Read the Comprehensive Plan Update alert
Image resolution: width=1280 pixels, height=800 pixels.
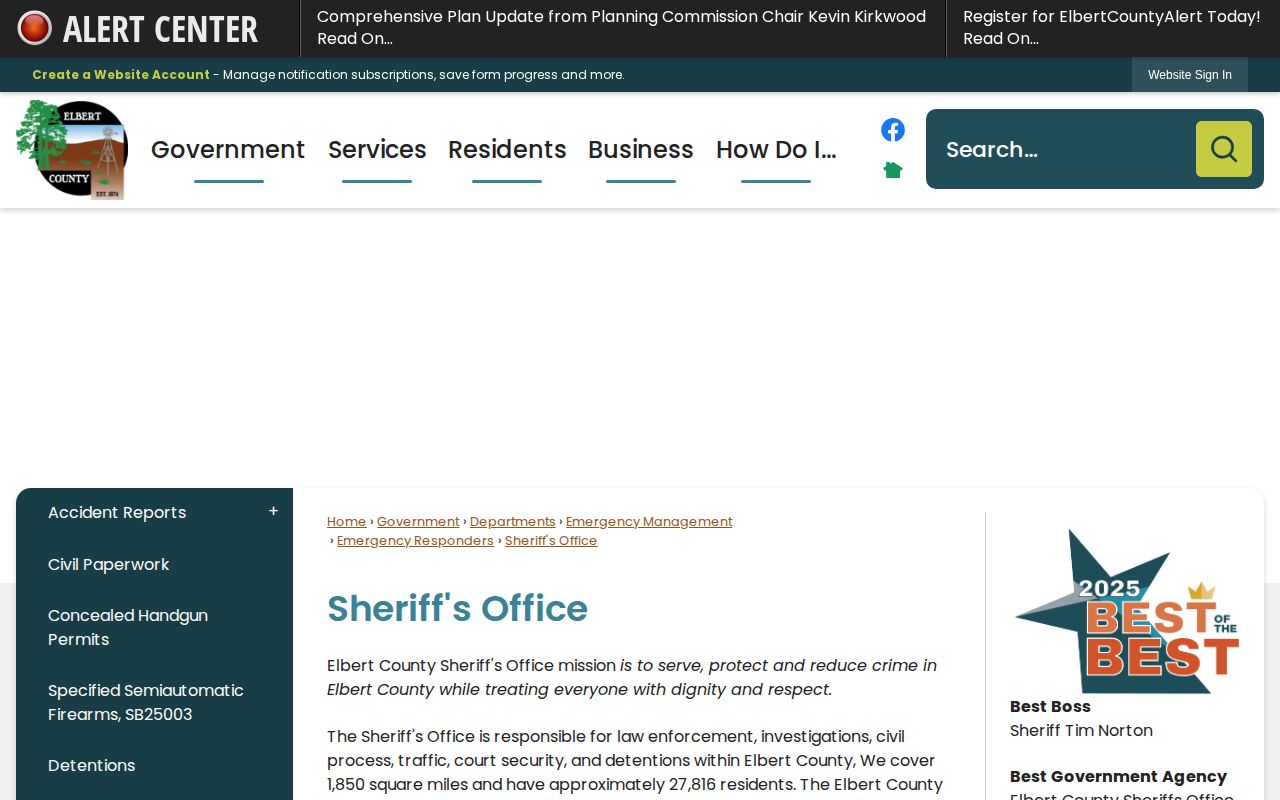(622, 28)
